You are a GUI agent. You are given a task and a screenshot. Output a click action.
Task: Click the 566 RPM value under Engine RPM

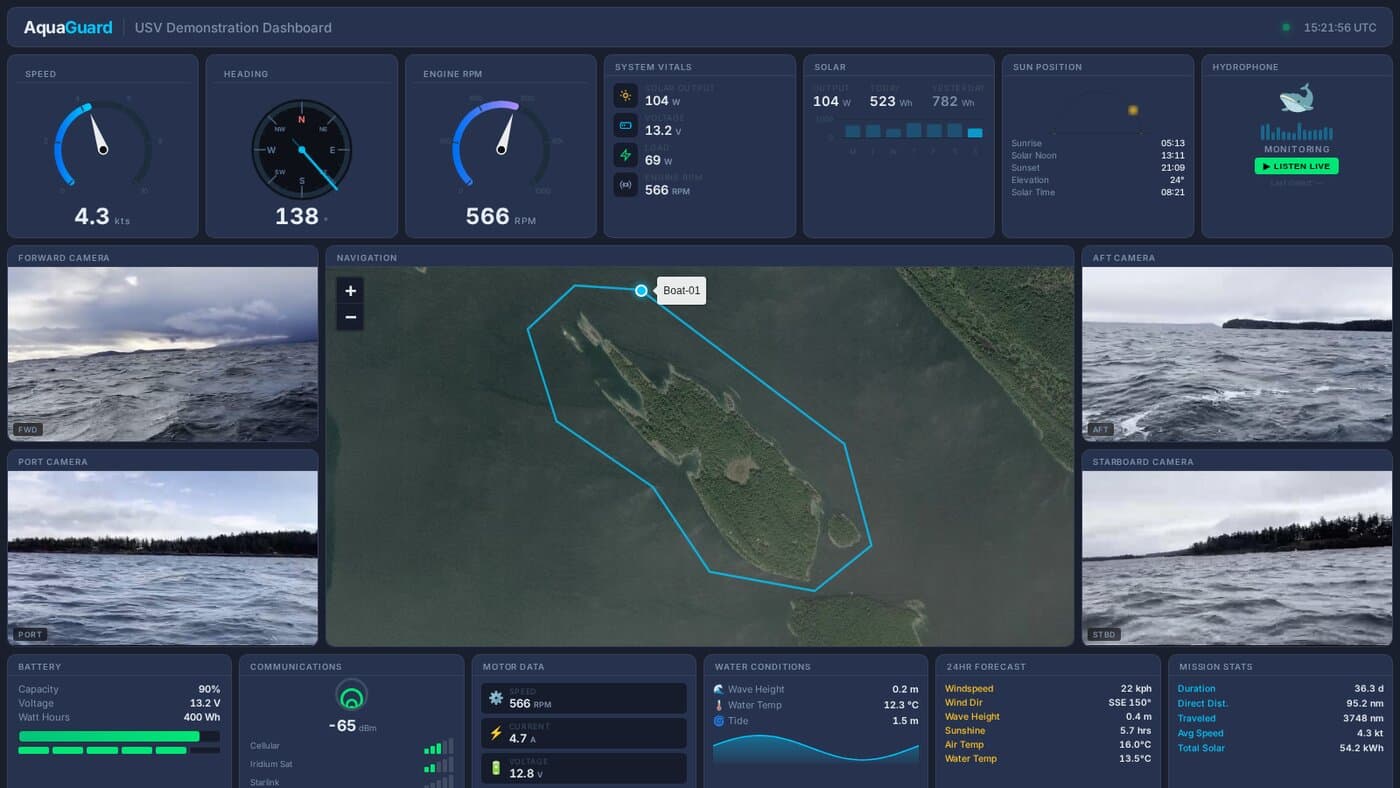click(501, 216)
